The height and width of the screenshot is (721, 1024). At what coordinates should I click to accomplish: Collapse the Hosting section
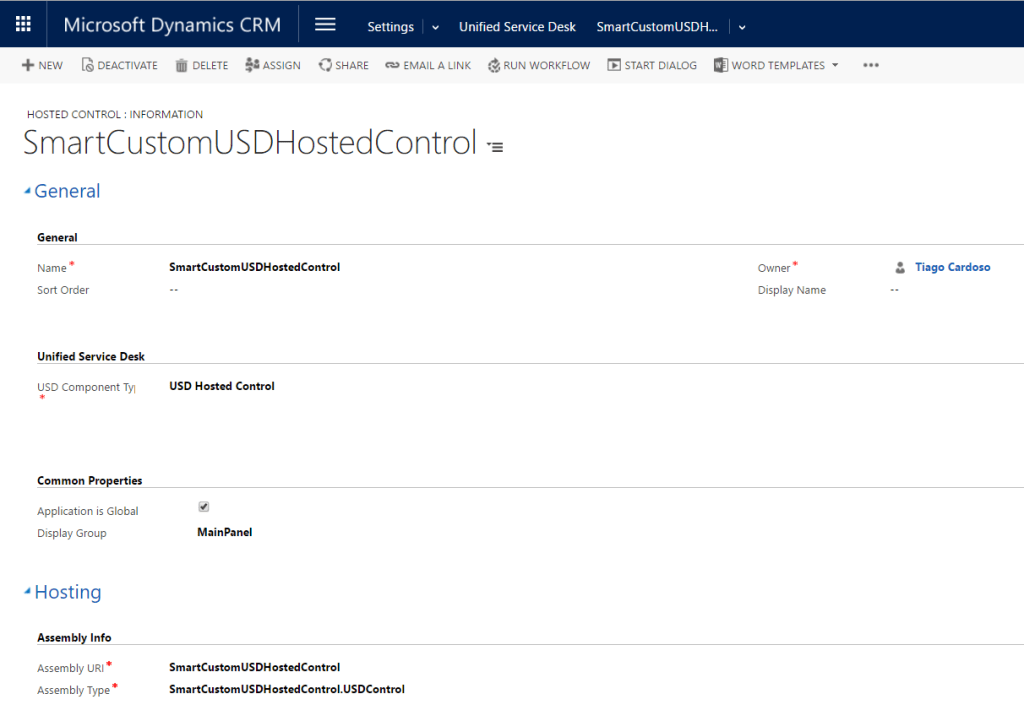coord(28,593)
